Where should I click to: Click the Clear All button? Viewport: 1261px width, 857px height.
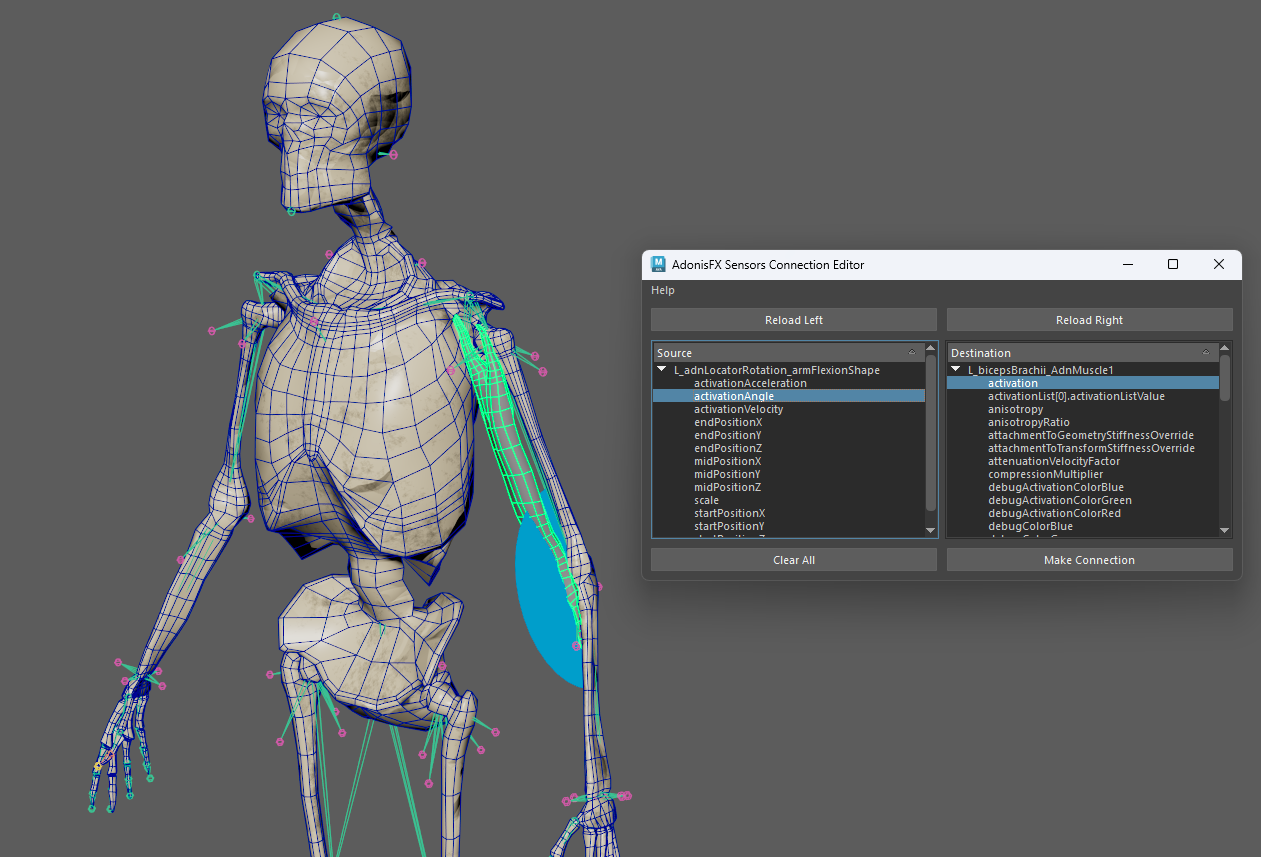pyautogui.click(x=793, y=559)
